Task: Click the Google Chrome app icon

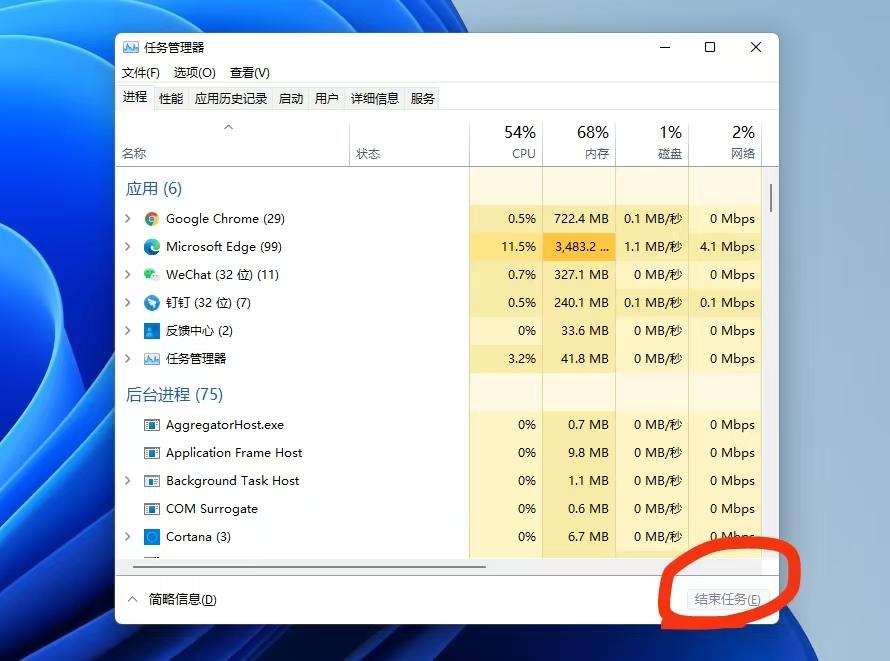Action: click(x=152, y=219)
